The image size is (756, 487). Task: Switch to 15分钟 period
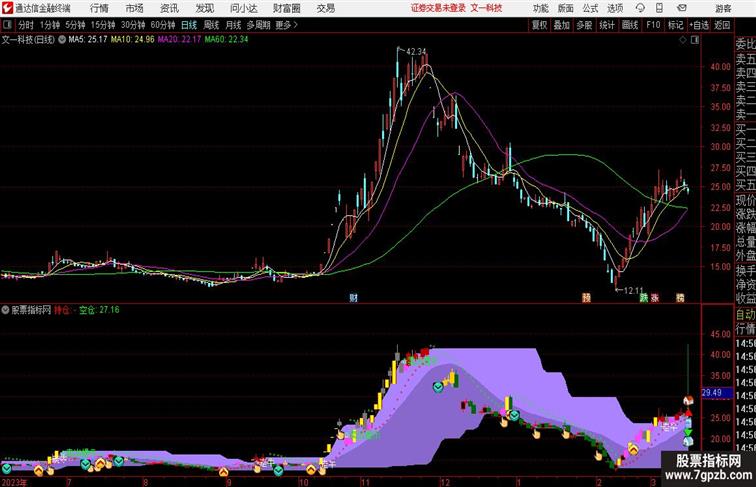(x=103, y=25)
